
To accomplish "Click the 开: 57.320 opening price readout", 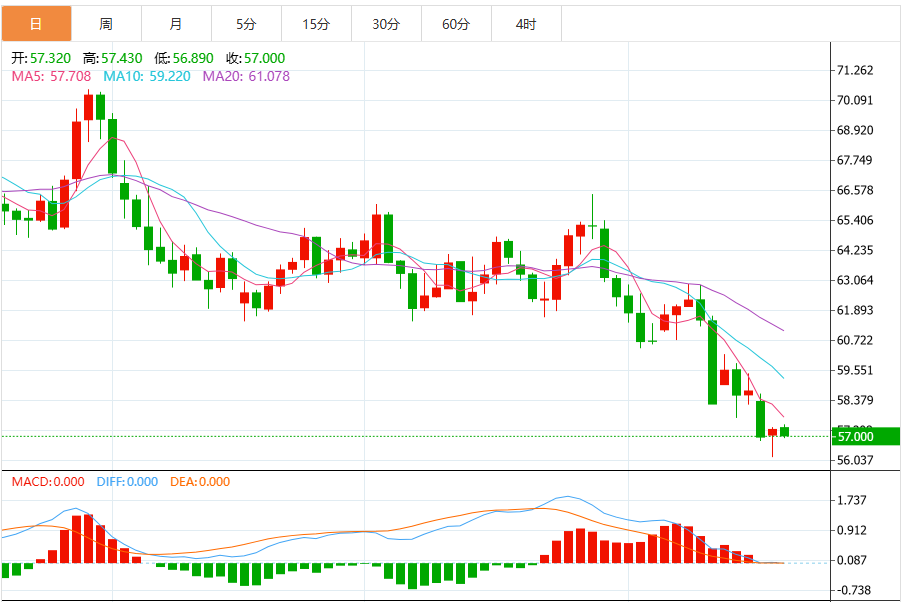I will tap(43, 59).
